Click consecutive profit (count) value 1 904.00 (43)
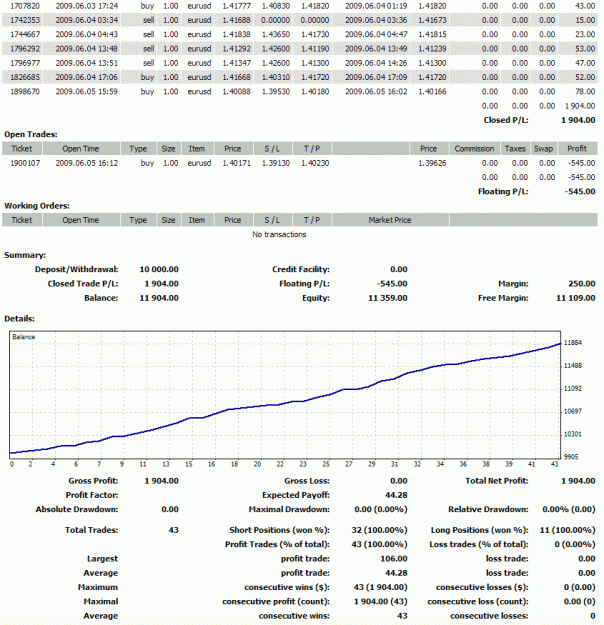The height and width of the screenshot is (625, 604). (380, 602)
